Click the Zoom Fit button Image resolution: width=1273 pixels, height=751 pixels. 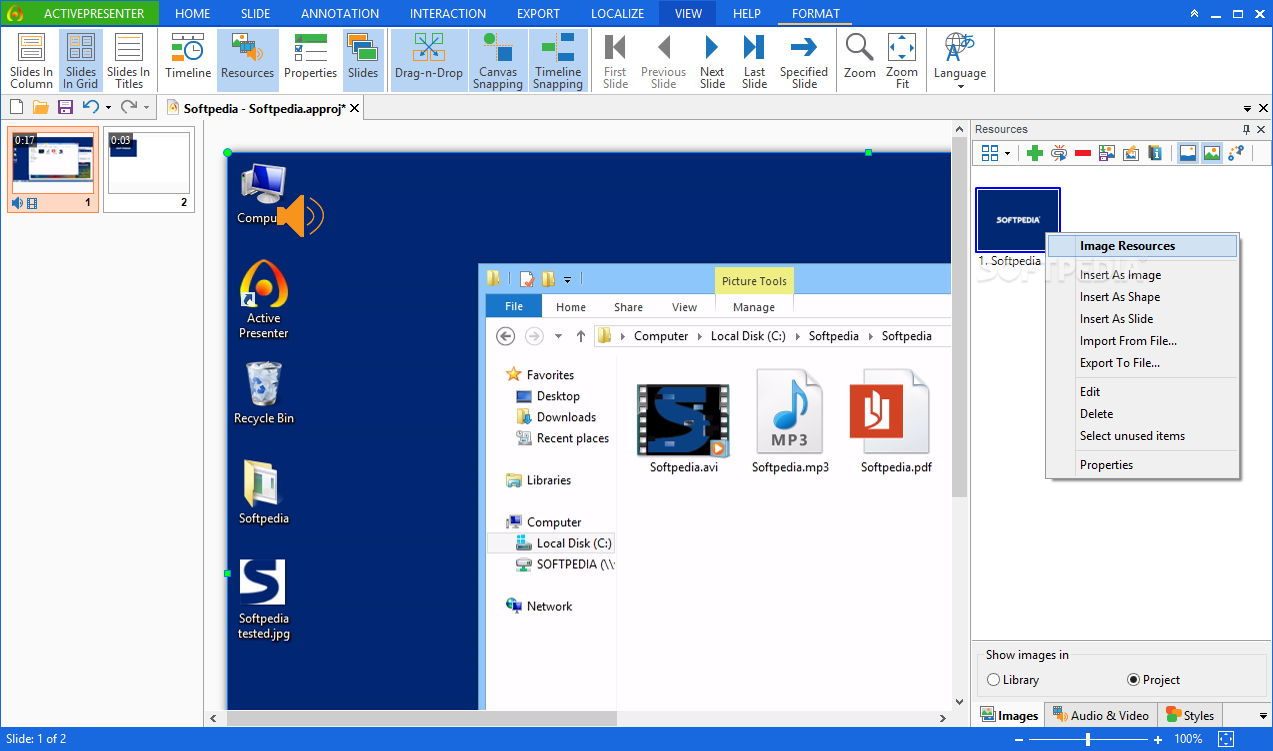(x=901, y=61)
